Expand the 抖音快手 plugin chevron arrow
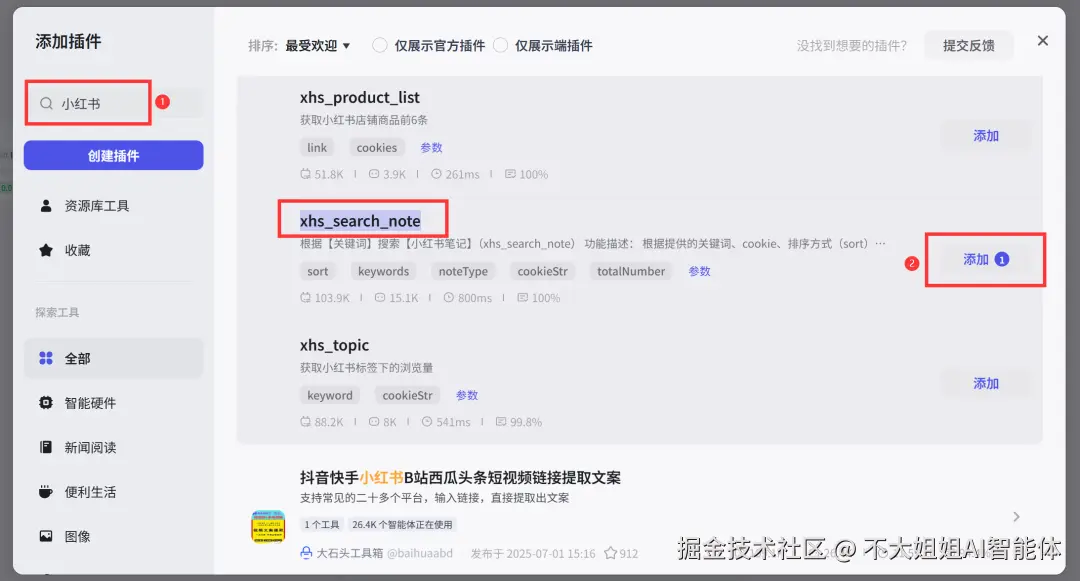Screen dimensions: 1080x581 pyautogui.click(x=1016, y=516)
